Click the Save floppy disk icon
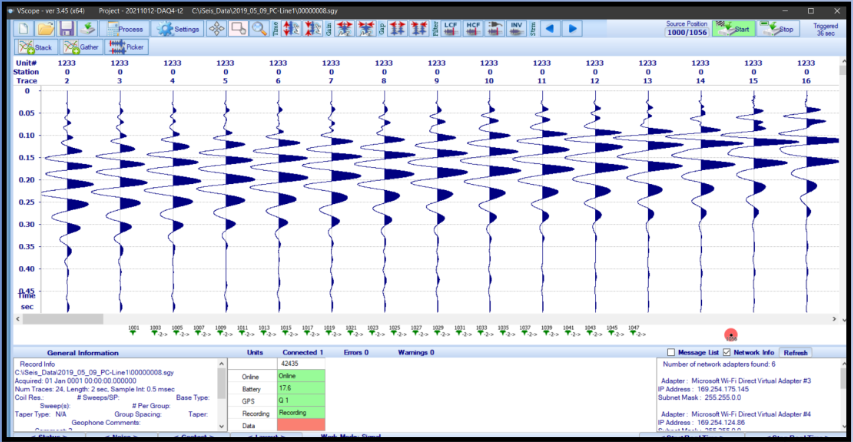The width and height of the screenshot is (853, 442). pos(67,29)
